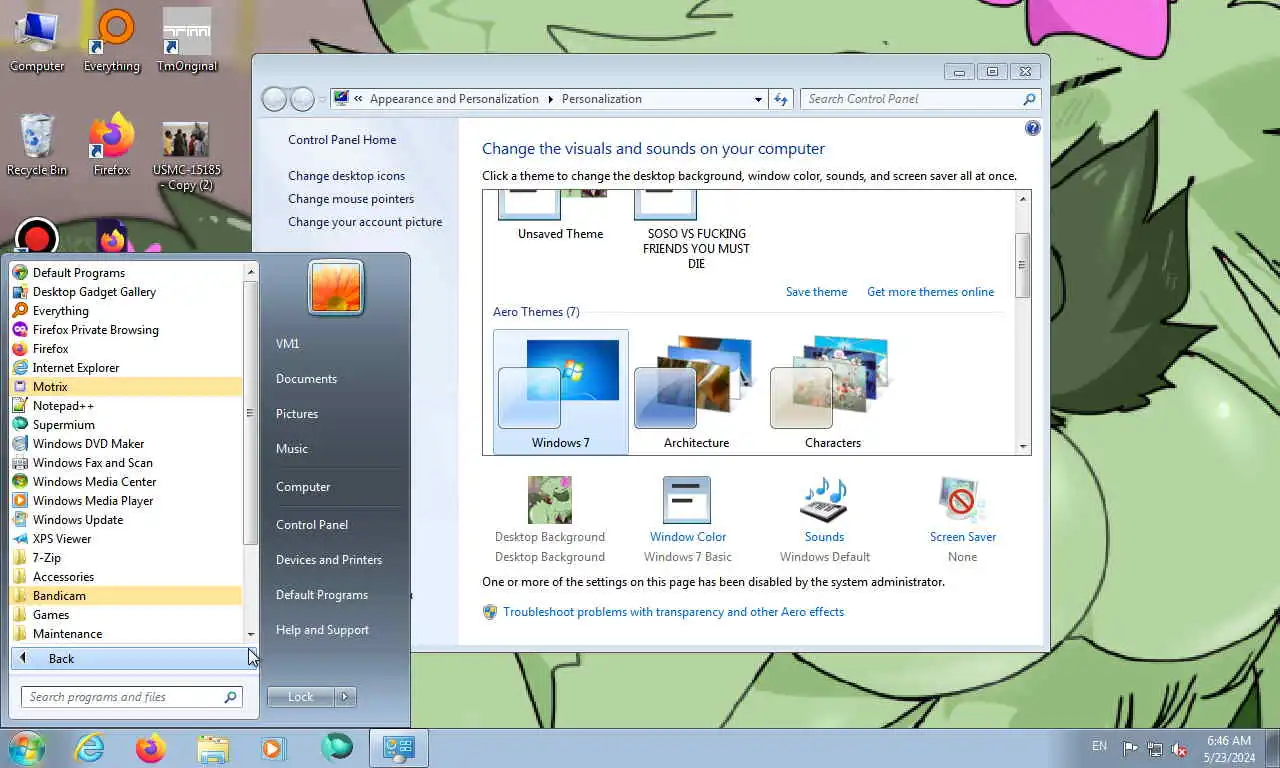Click the Lock button
The image size is (1280, 768).
(301, 697)
